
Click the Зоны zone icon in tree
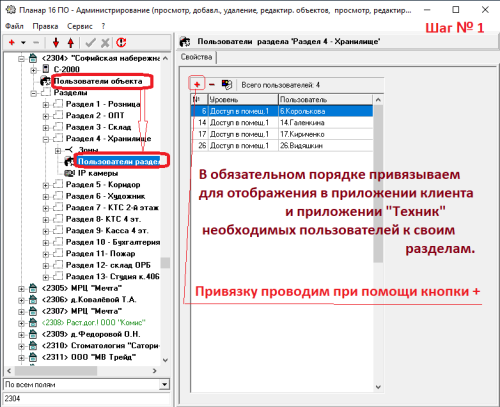(69, 150)
